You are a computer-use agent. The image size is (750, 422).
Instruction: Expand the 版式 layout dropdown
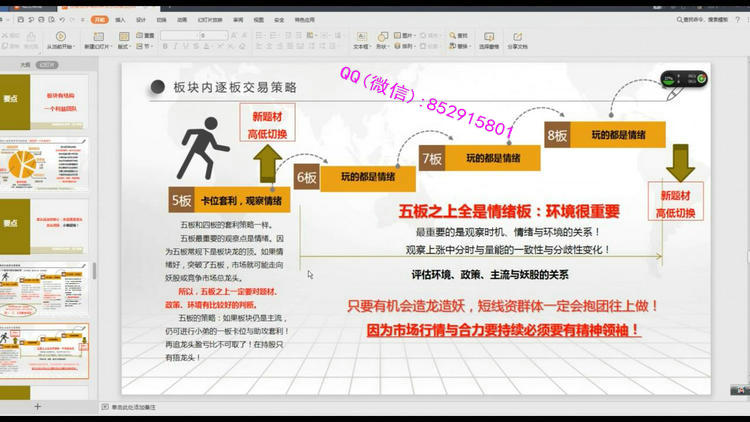tap(124, 46)
